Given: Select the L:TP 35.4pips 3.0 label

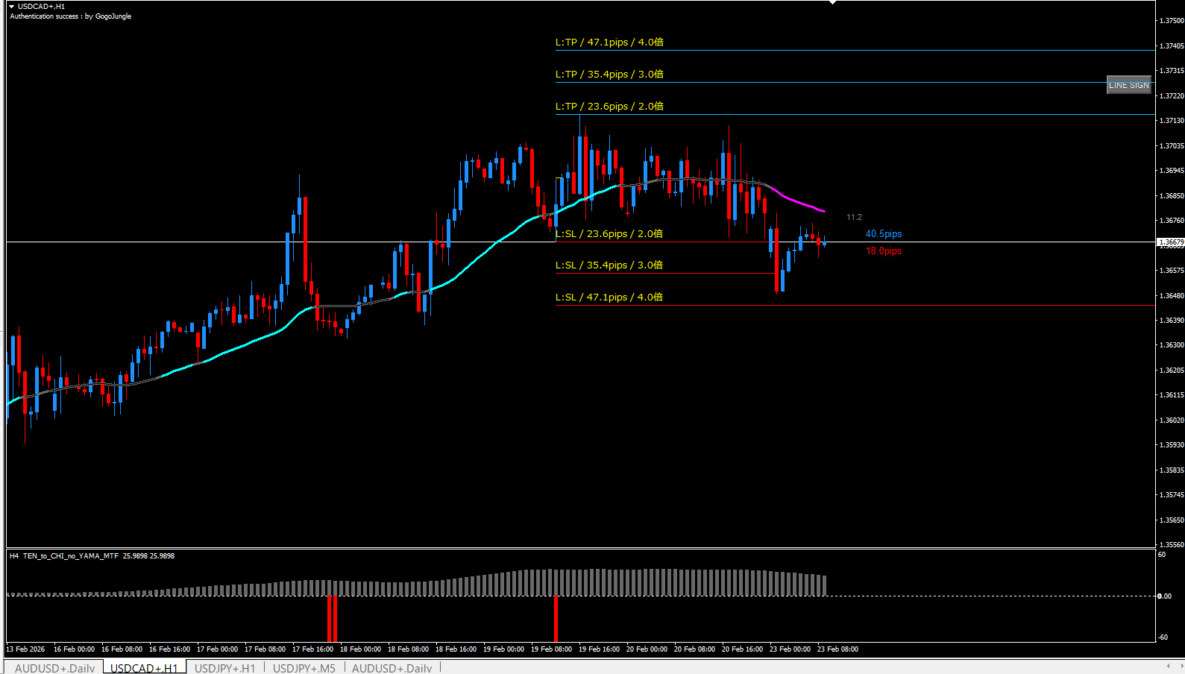Looking at the screenshot, I should point(609,74).
